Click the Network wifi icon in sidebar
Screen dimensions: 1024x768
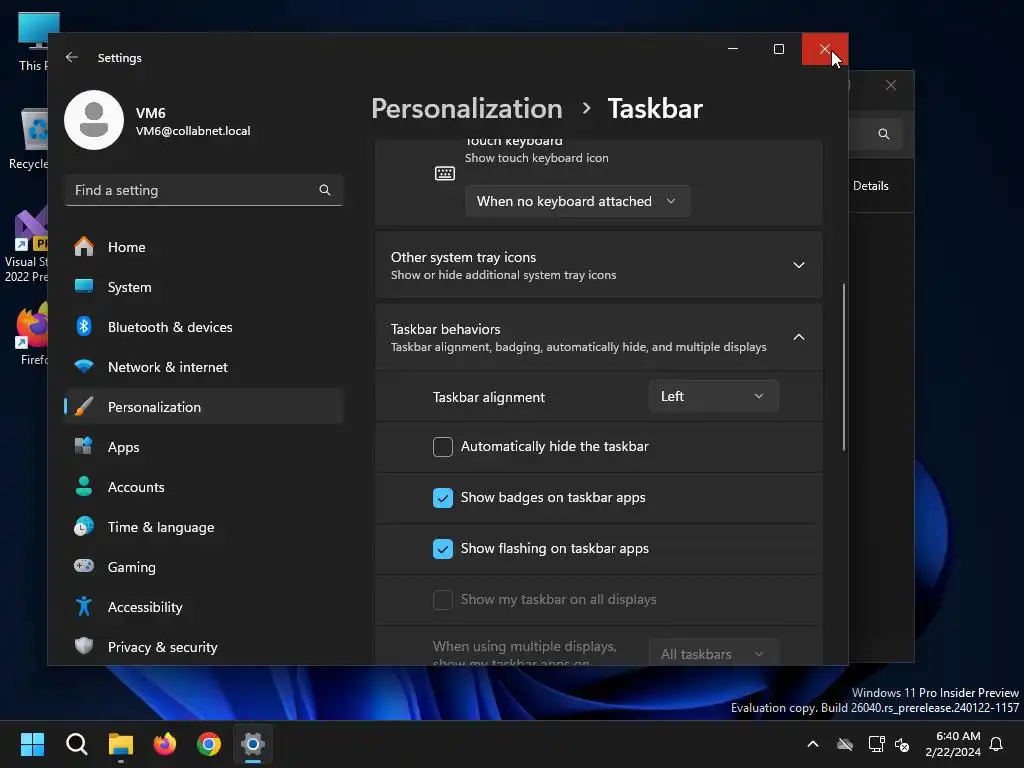84,366
